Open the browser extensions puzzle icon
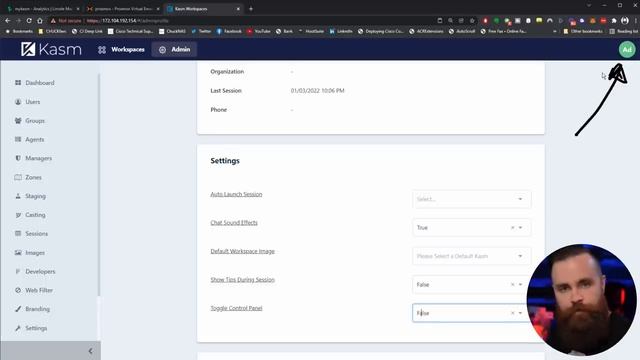 point(614,20)
